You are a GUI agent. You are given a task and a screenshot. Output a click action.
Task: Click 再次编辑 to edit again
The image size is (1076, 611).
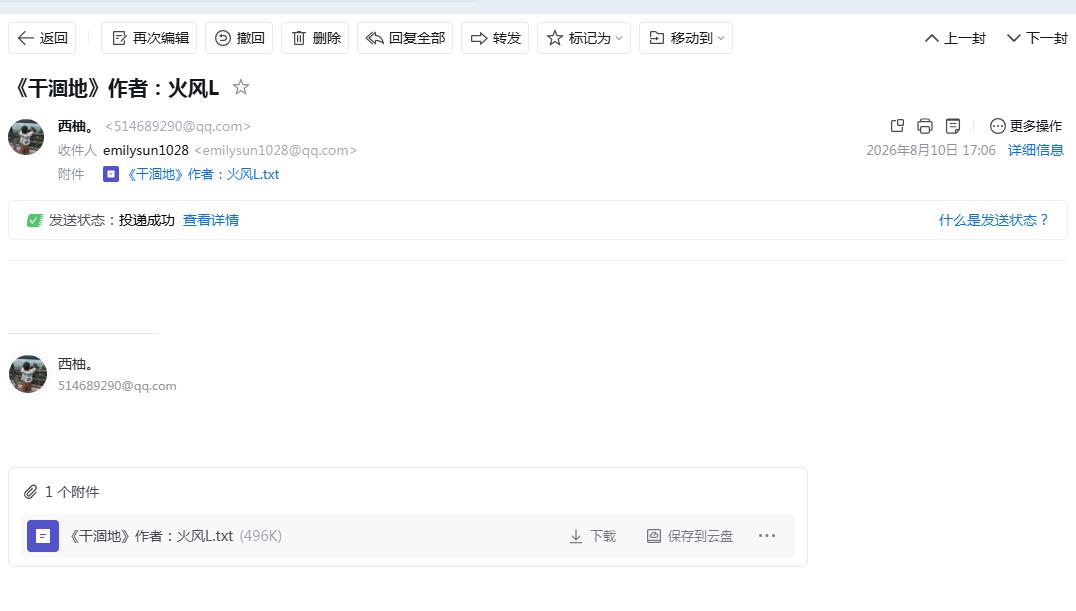tap(149, 38)
